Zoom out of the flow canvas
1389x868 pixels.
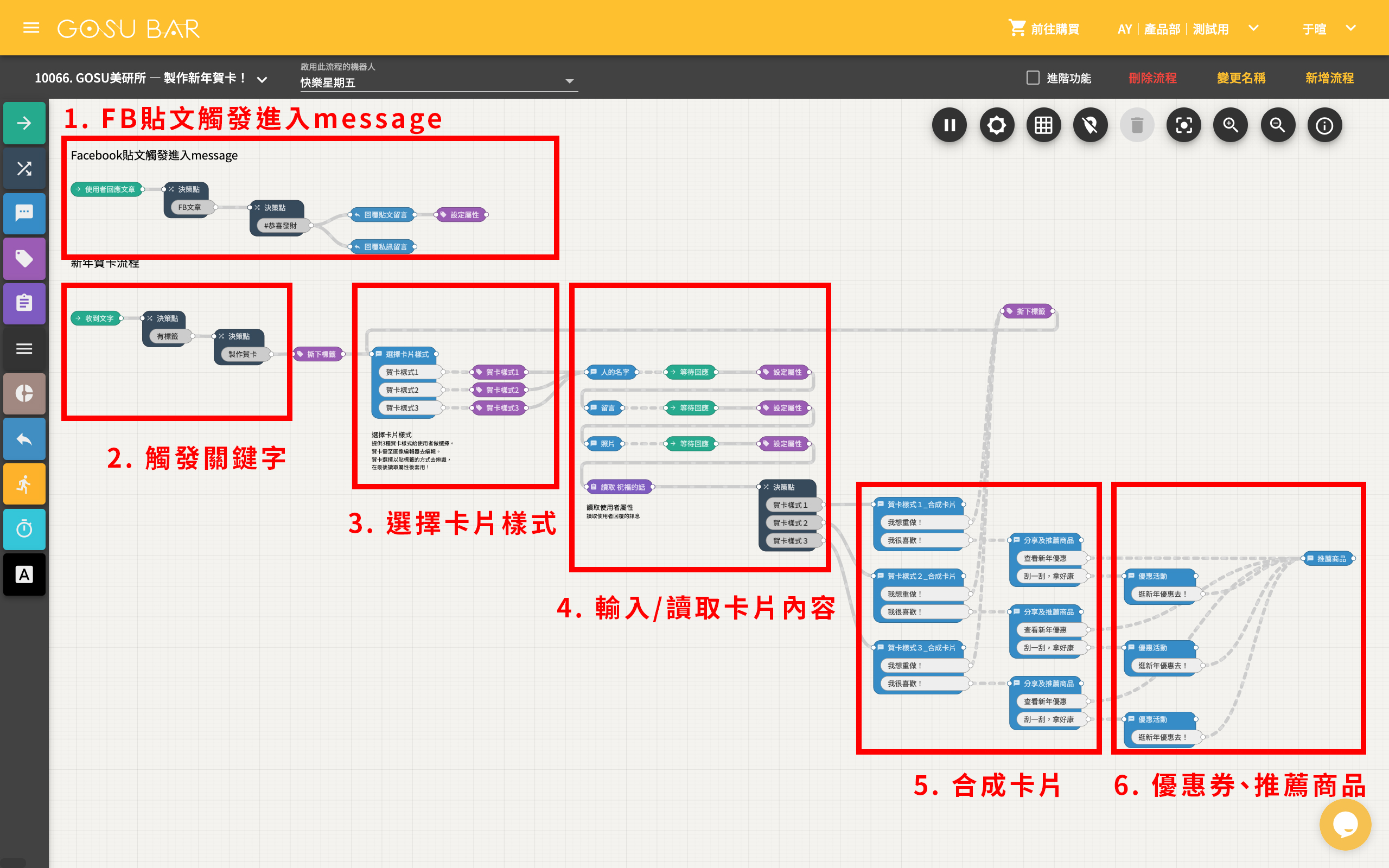(x=1278, y=125)
